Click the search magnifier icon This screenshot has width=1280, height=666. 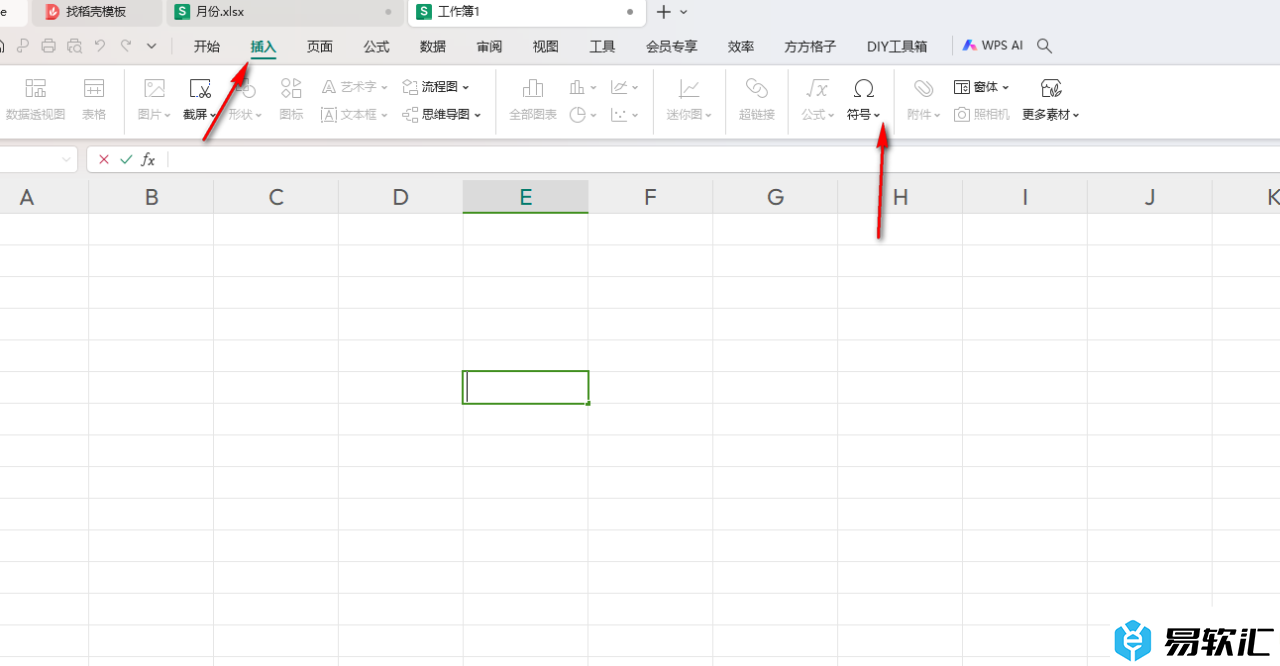[1044, 46]
